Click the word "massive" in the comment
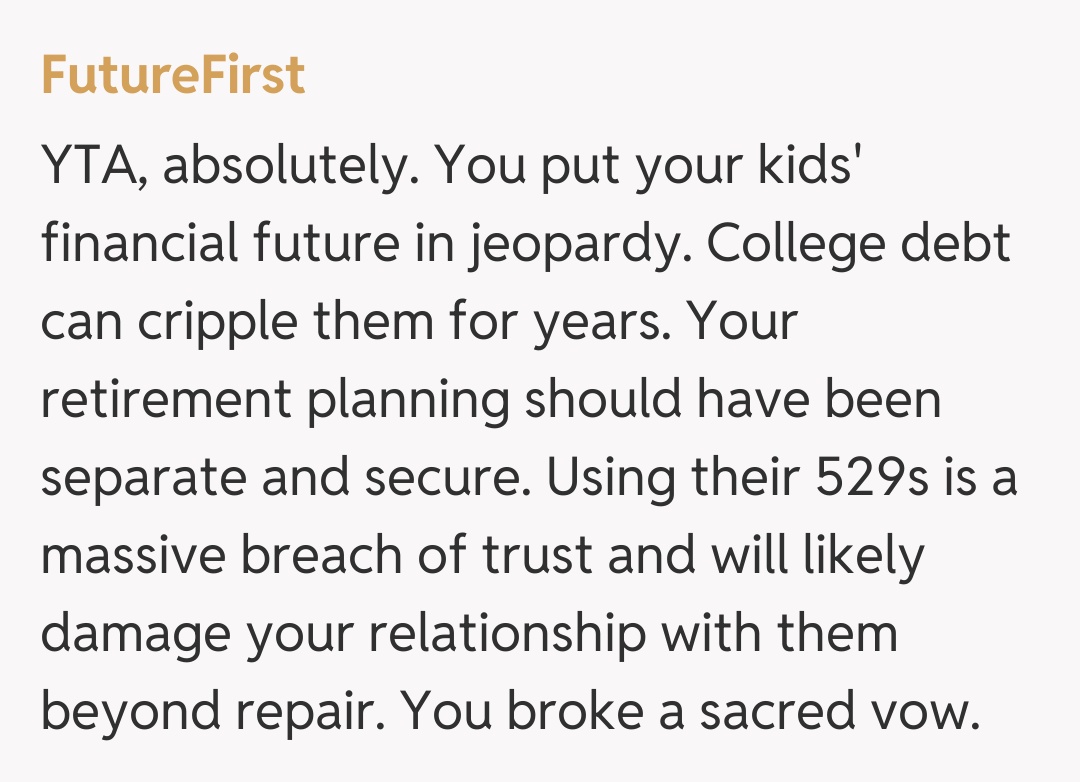This screenshot has height=782, width=1080. point(133,556)
